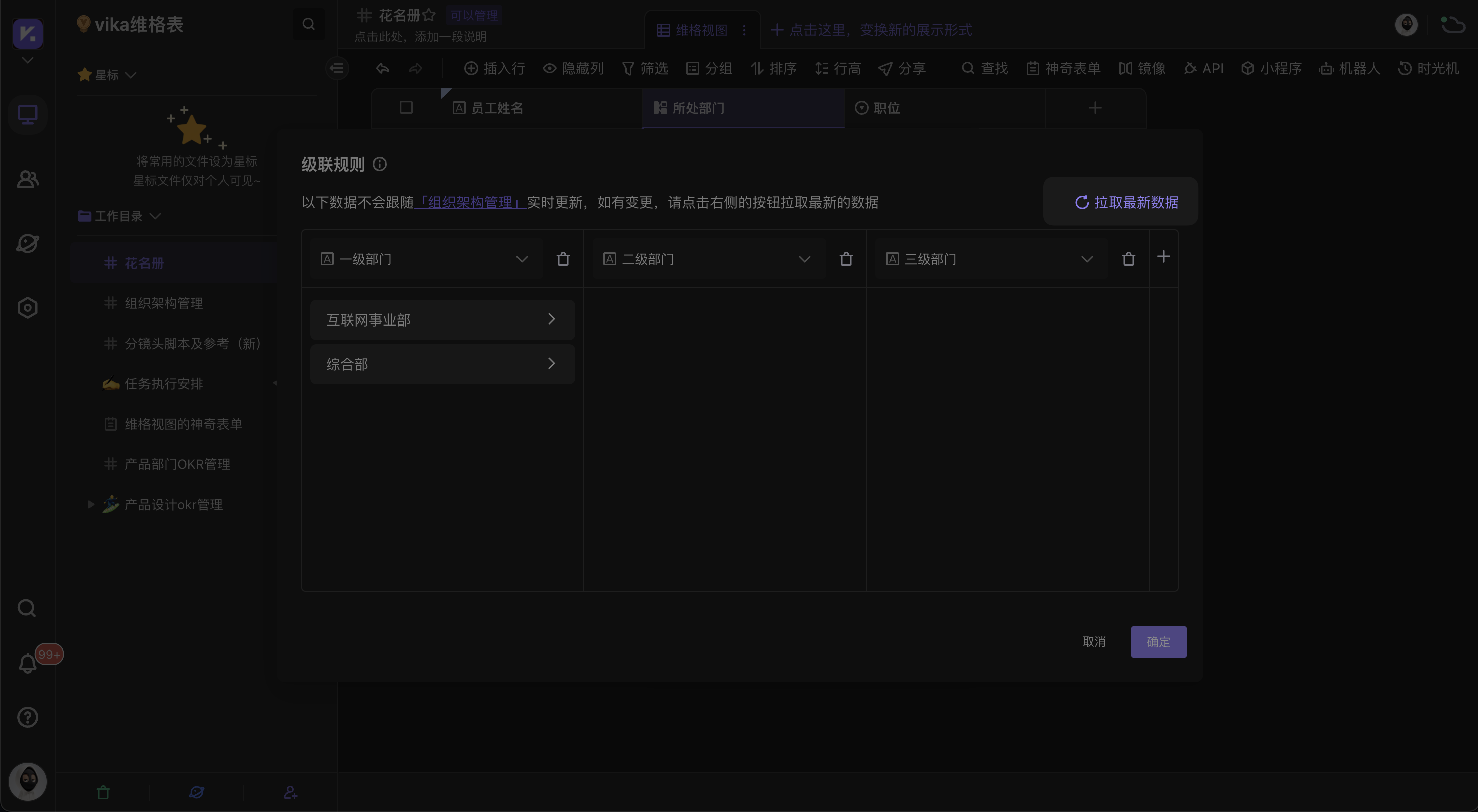Click 拉取最新数据 refresh button
This screenshot has height=812, width=1478.
coord(1125,202)
